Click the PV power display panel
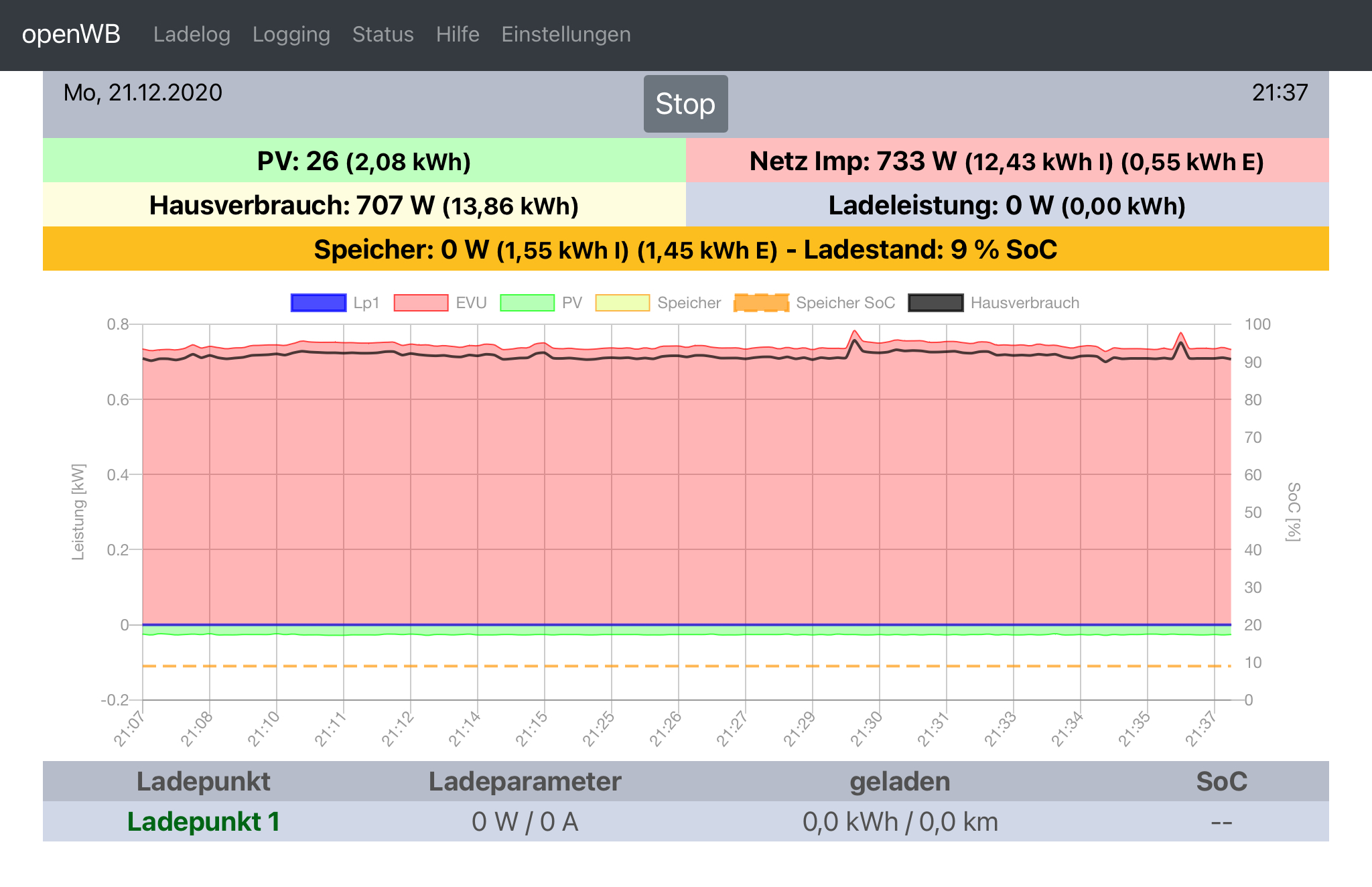Image resolution: width=1372 pixels, height=887 pixels. tap(364, 161)
